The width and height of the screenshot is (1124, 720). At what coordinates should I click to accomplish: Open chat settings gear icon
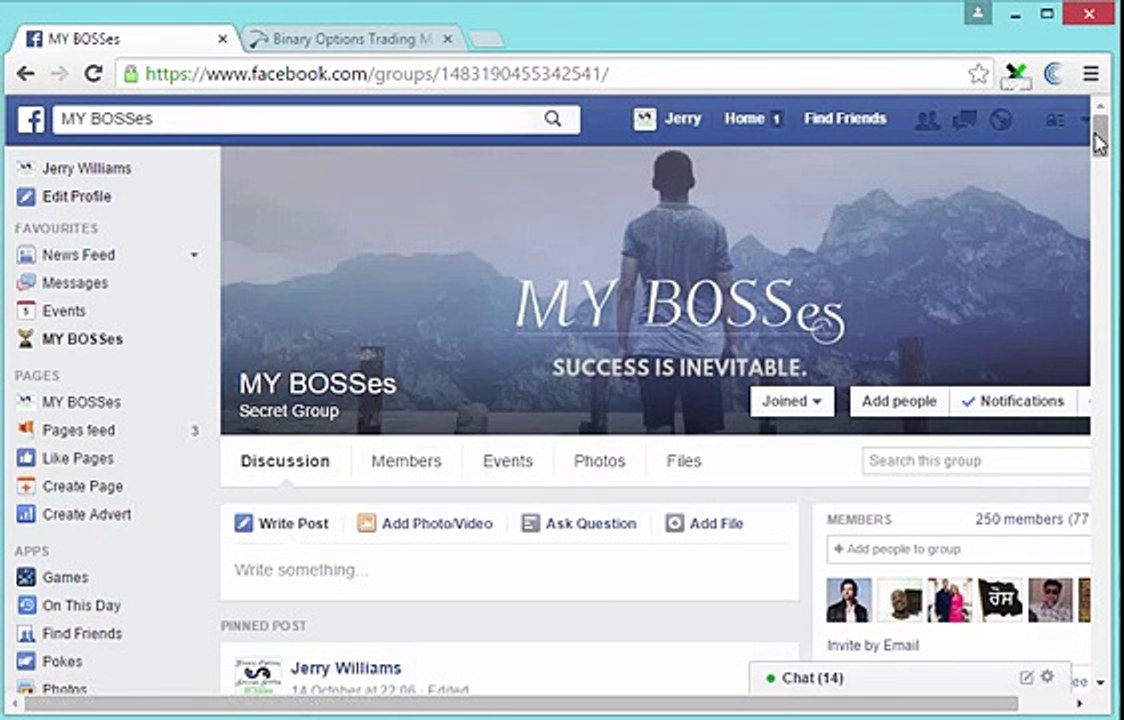[x=1047, y=676]
